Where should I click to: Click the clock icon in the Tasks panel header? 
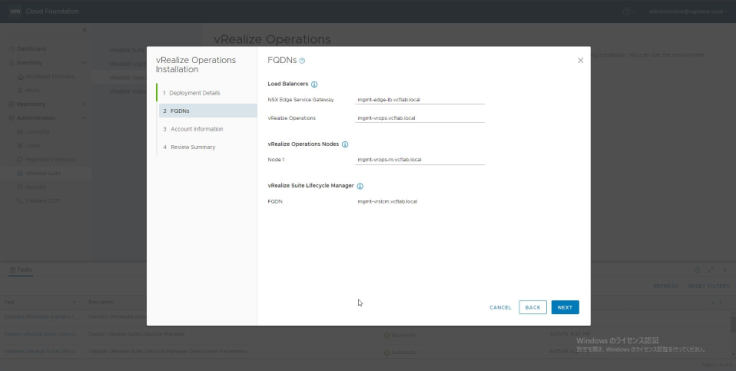(697, 270)
